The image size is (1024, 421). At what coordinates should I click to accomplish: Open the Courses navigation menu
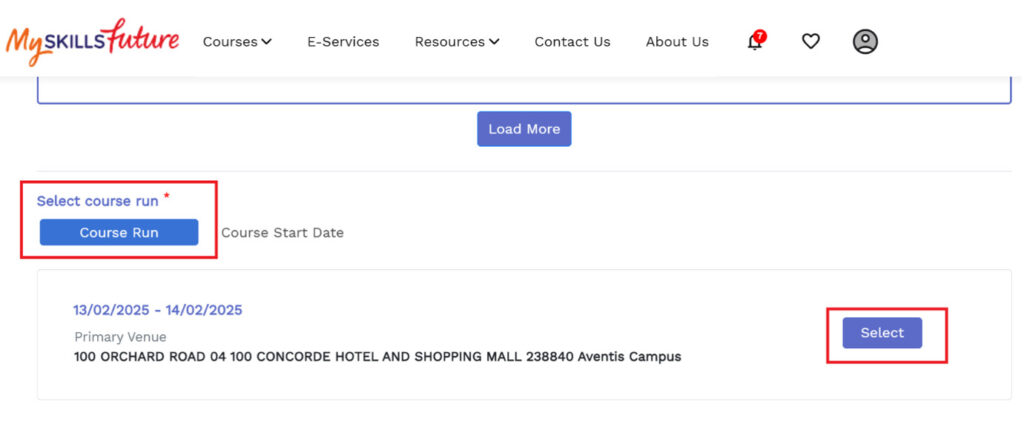point(237,42)
